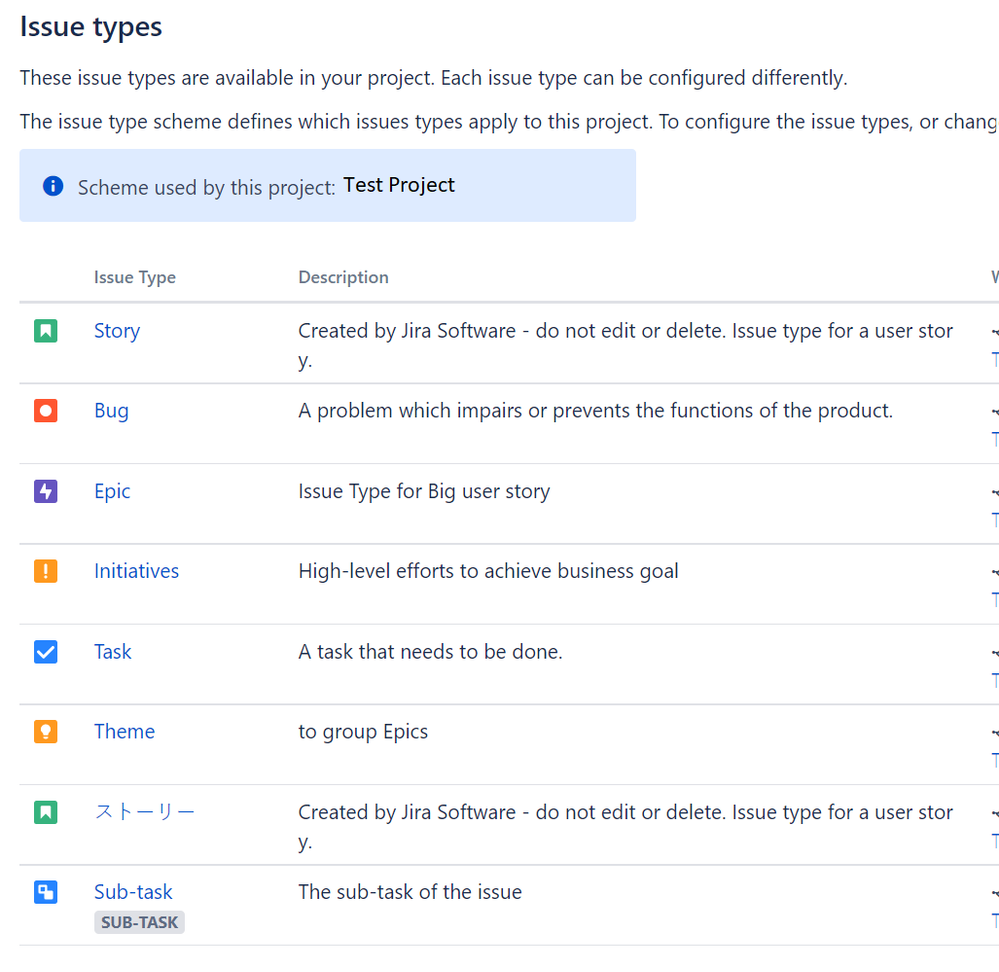Open the Initiatives issue type link
The height and width of the screenshot is (972, 999).
136,571
